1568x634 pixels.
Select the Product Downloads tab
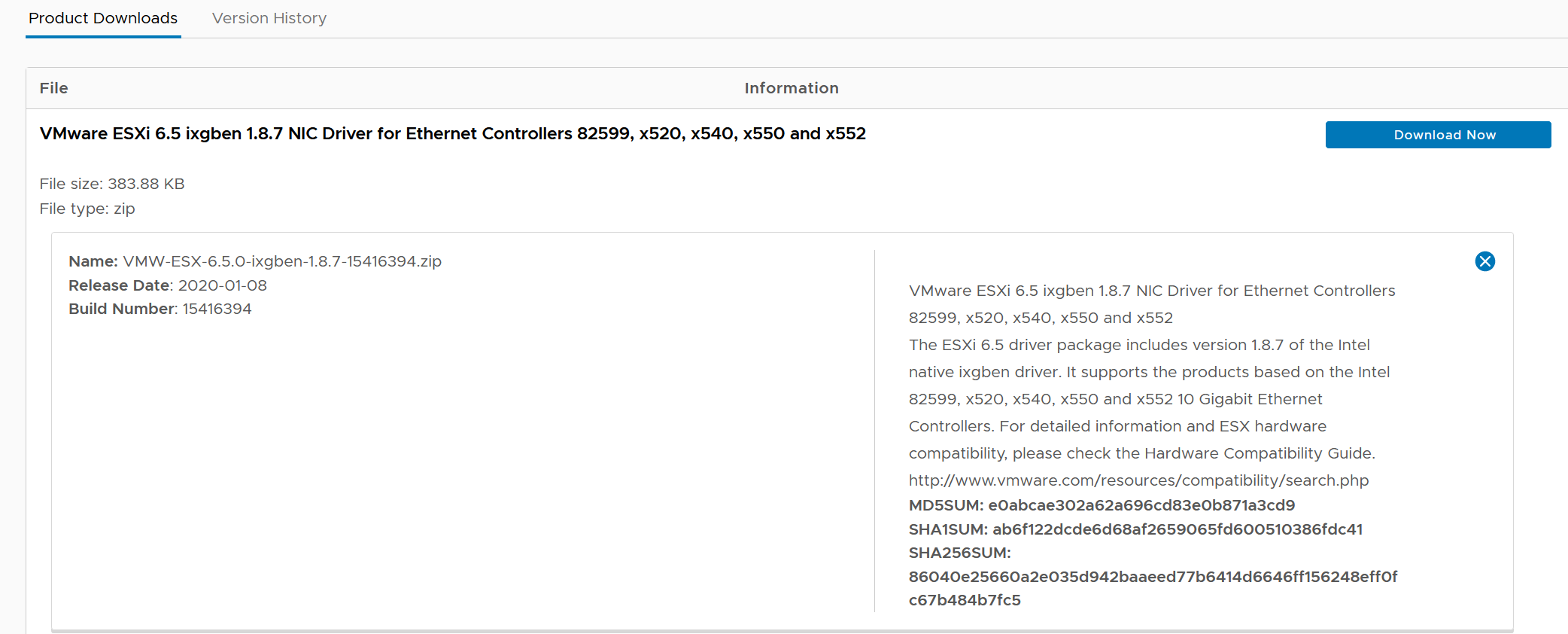coord(103,18)
